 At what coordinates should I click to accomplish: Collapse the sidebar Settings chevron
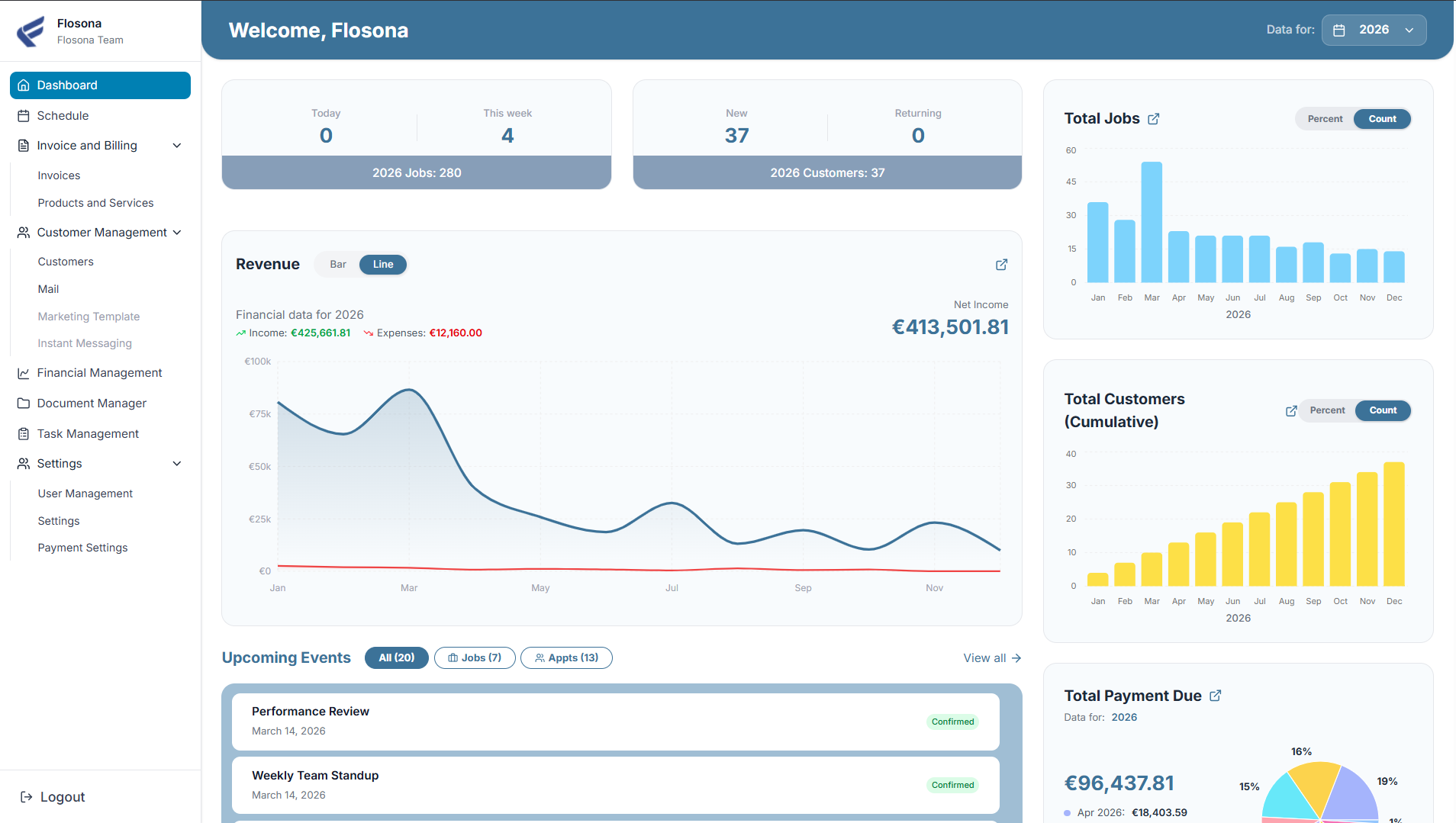(177, 464)
